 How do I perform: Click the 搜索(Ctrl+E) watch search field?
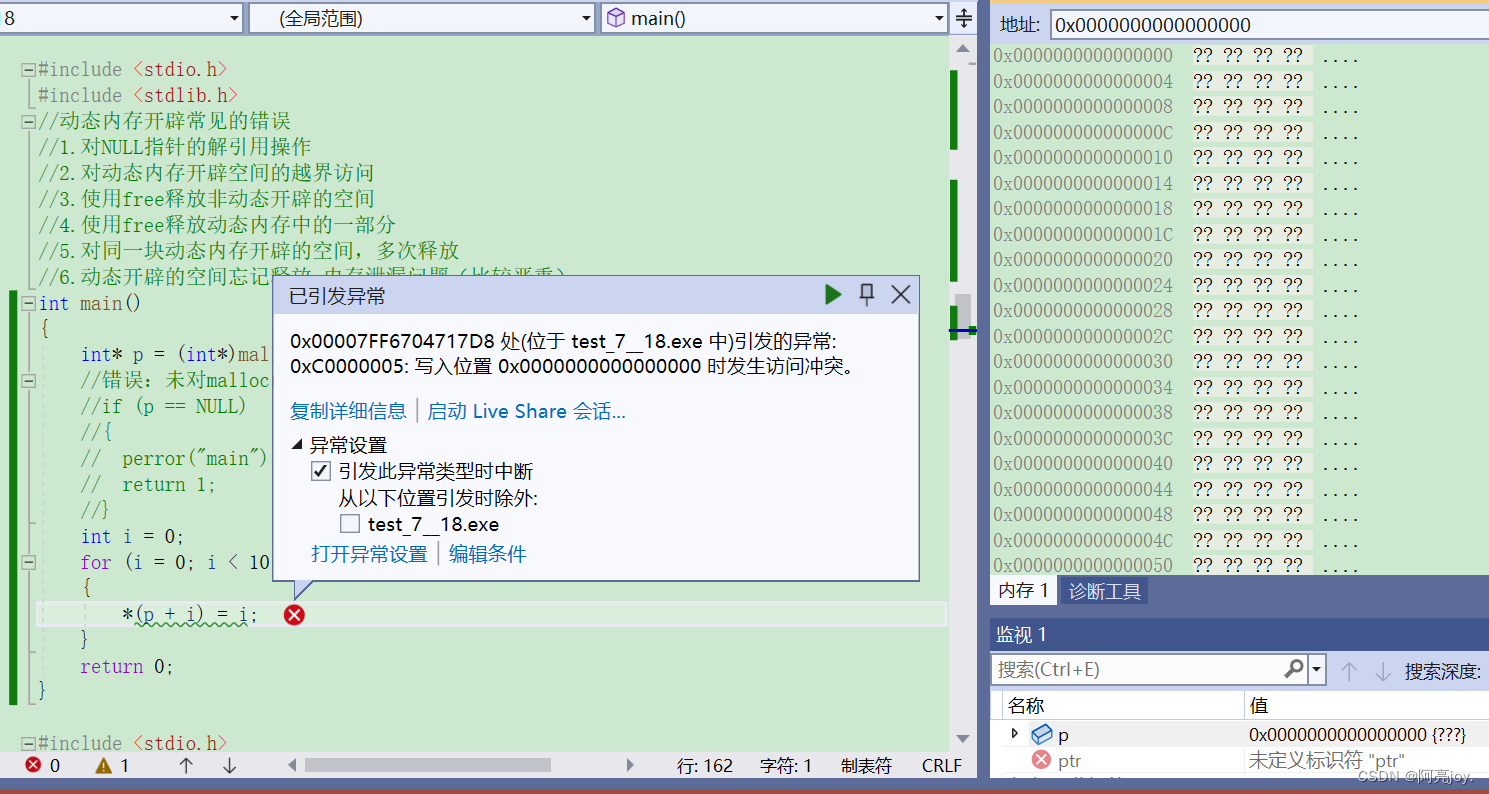click(1137, 669)
